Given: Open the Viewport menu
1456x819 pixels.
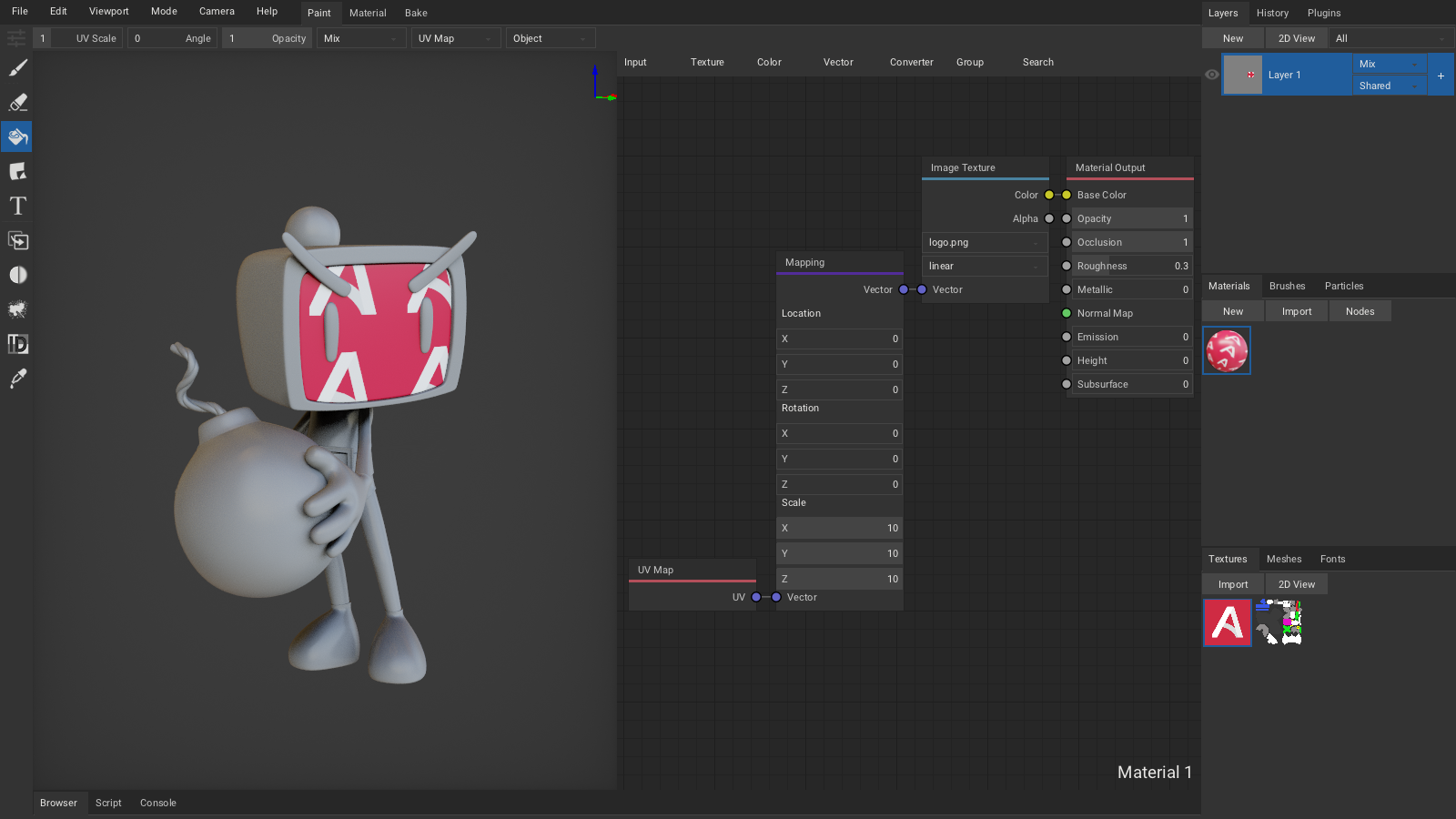Looking at the screenshot, I should [x=108, y=12].
